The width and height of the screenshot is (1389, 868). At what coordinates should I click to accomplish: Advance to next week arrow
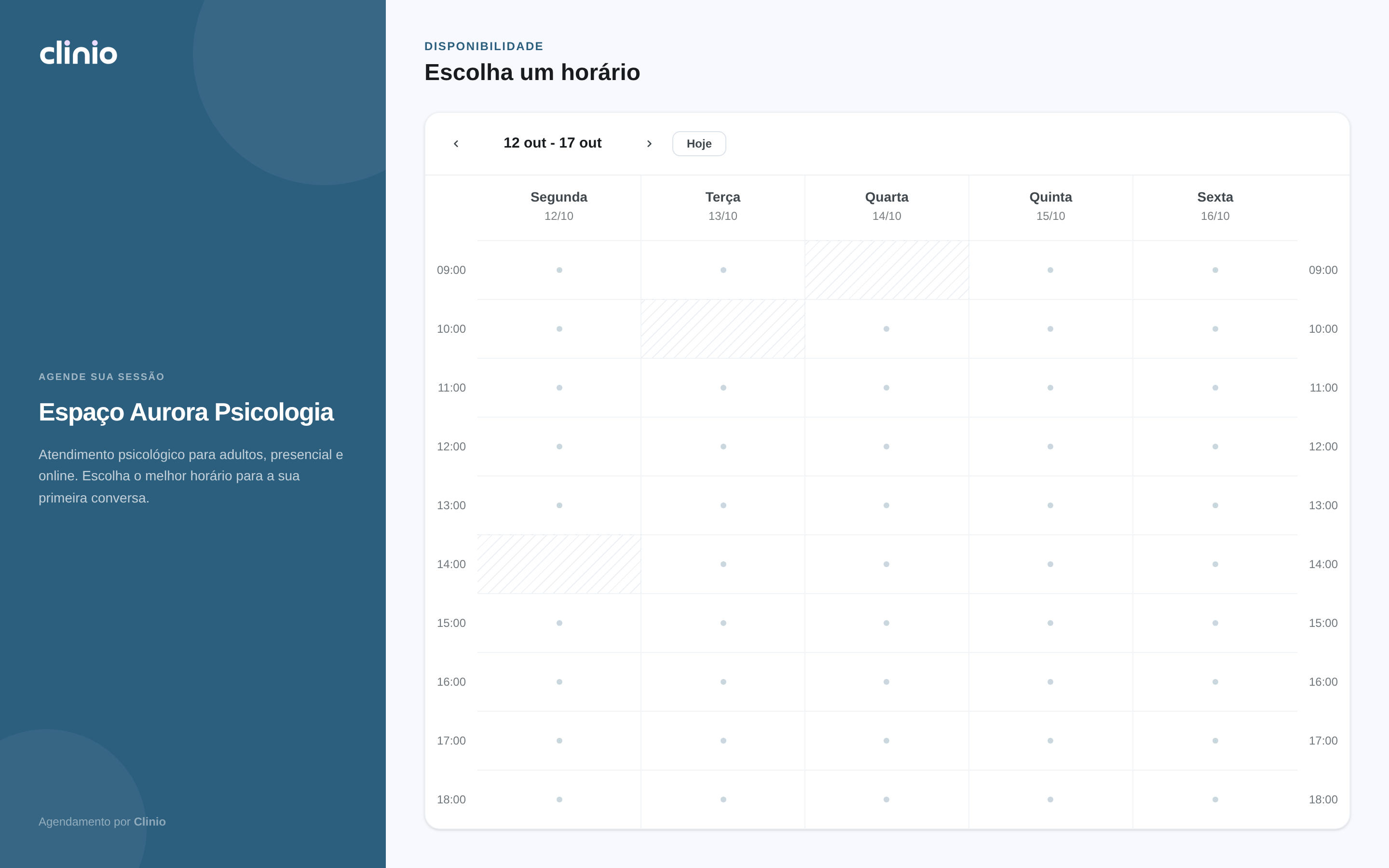pos(649,144)
